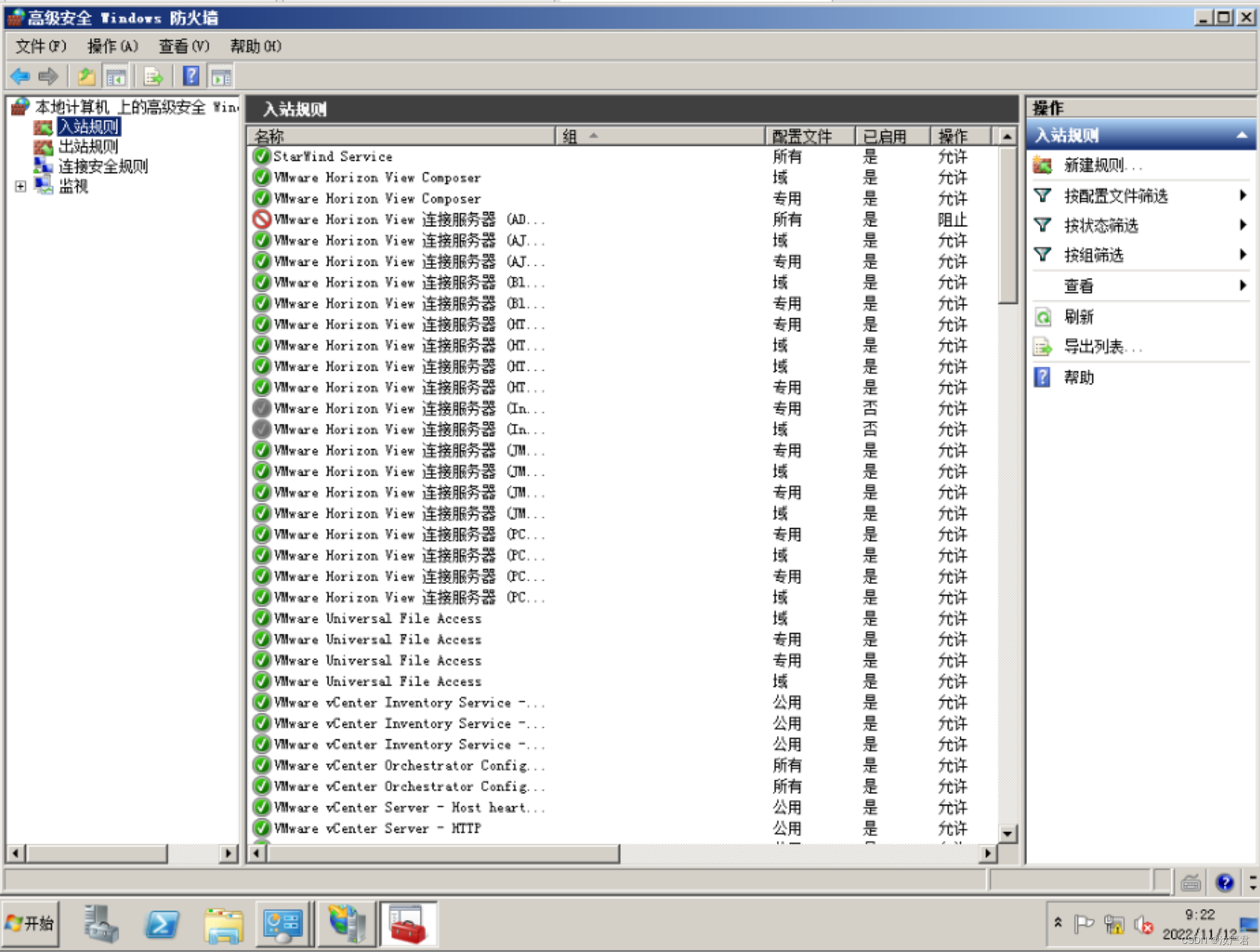Click the Back arrow toolbar icon
This screenshot has height=952, width=1260.
[20, 76]
